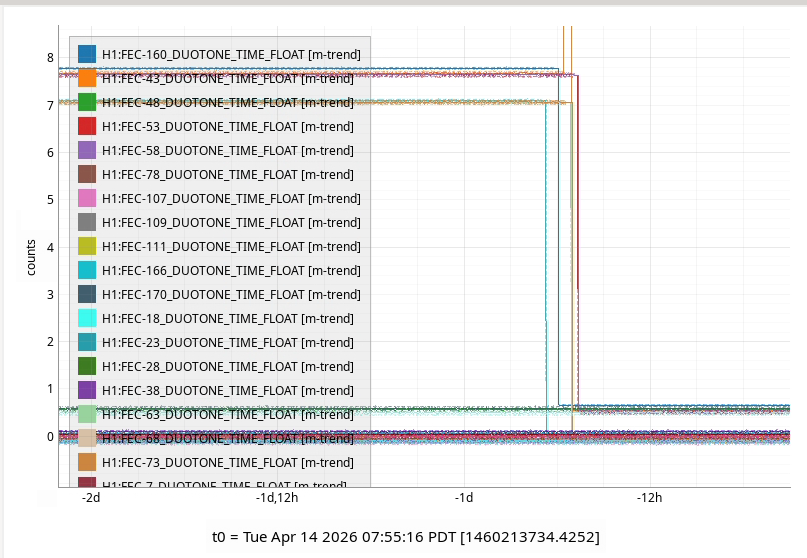Select legend label H1:FEC-38_DUOTONE_TIME_FLOAT [m-trend]
Viewport: 807px width, 558px height.
tap(228, 391)
